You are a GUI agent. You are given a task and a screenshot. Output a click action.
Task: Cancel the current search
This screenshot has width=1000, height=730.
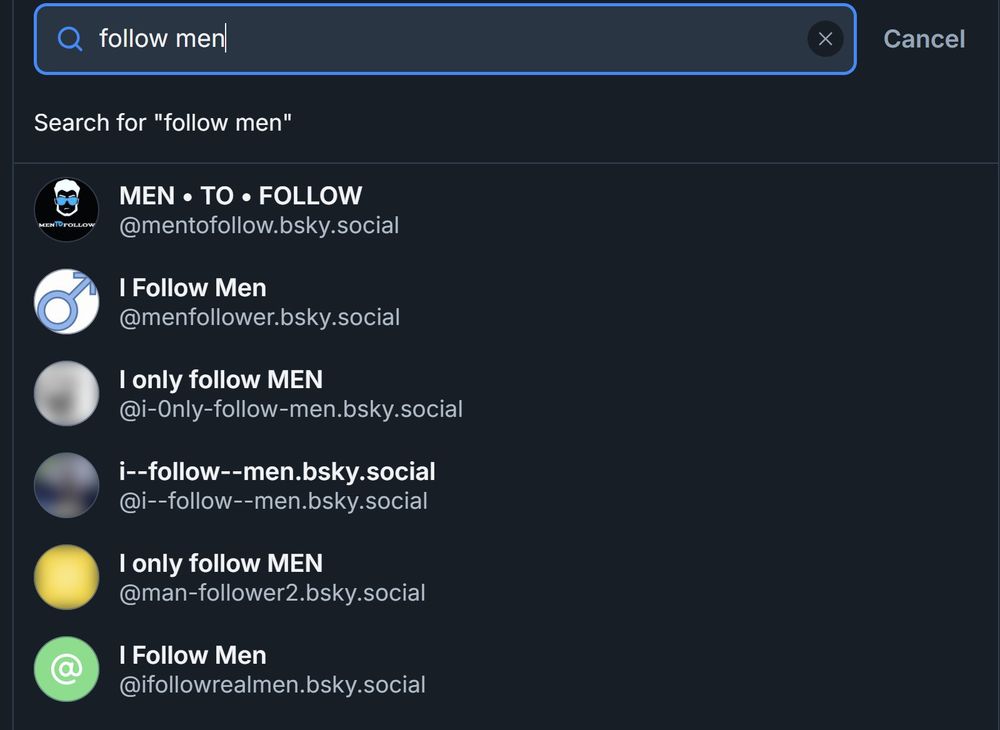[923, 39]
